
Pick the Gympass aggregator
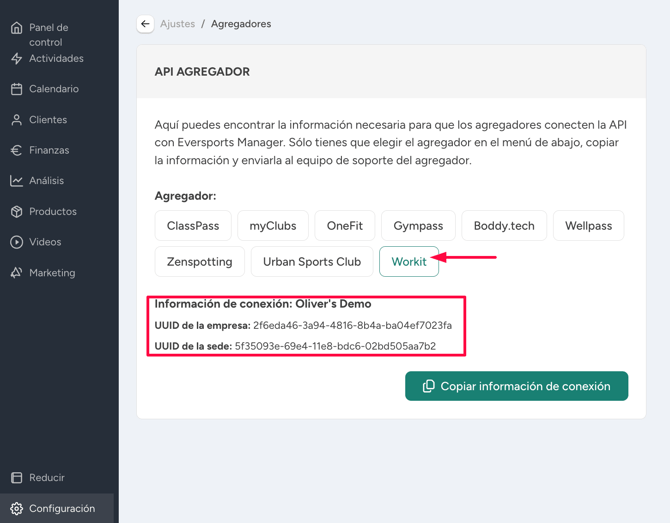tap(418, 226)
